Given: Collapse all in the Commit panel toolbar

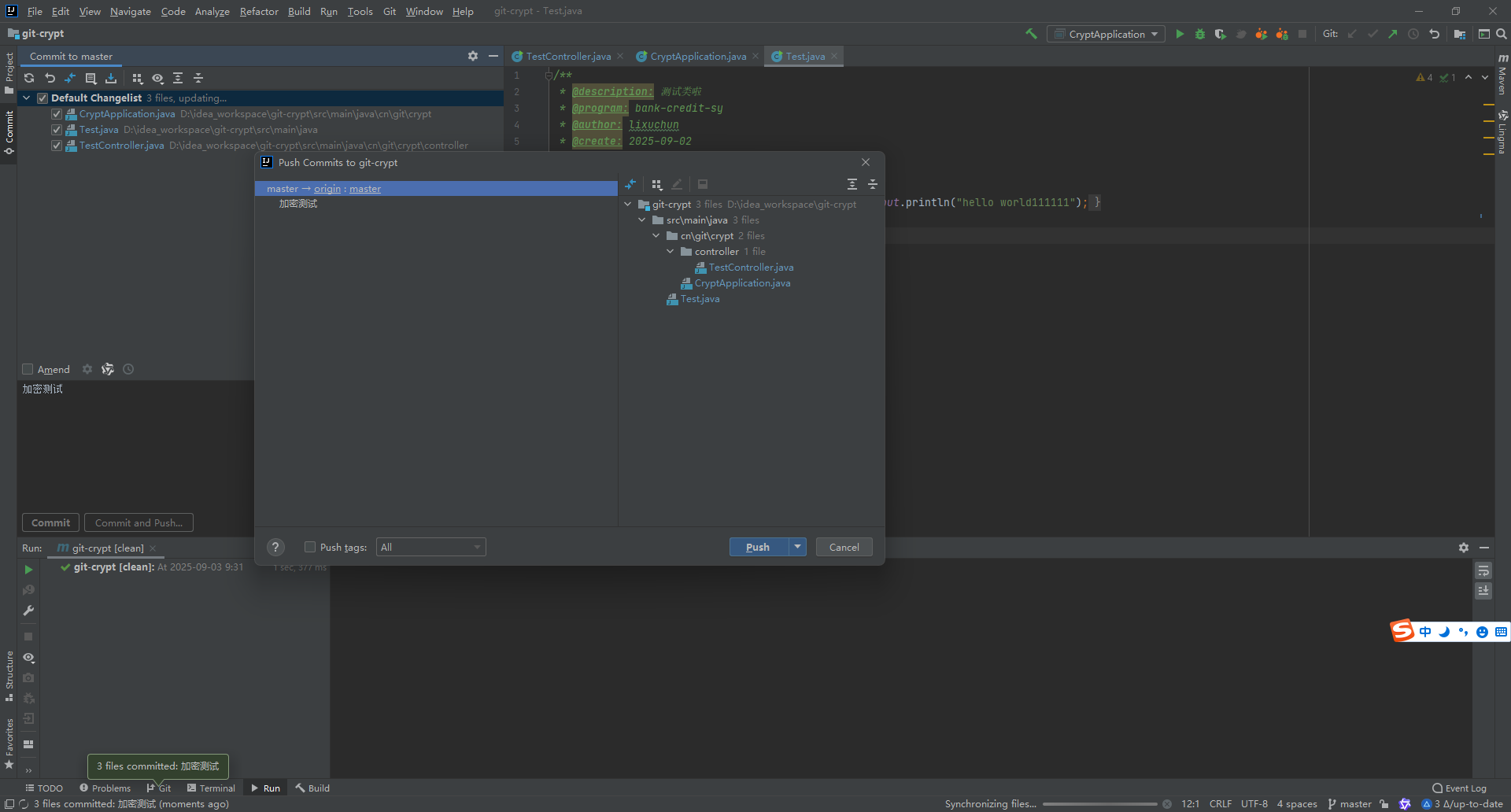Looking at the screenshot, I should pyautogui.click(x=198, y=78).
